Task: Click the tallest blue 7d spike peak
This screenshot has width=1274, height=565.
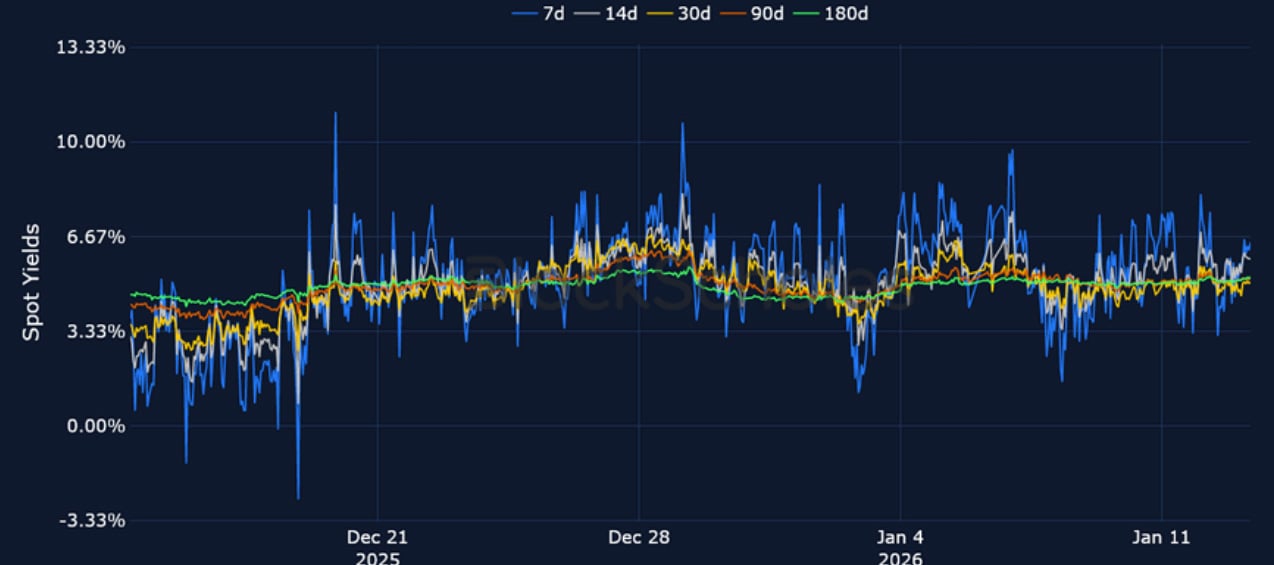Action: coord(335,113)
